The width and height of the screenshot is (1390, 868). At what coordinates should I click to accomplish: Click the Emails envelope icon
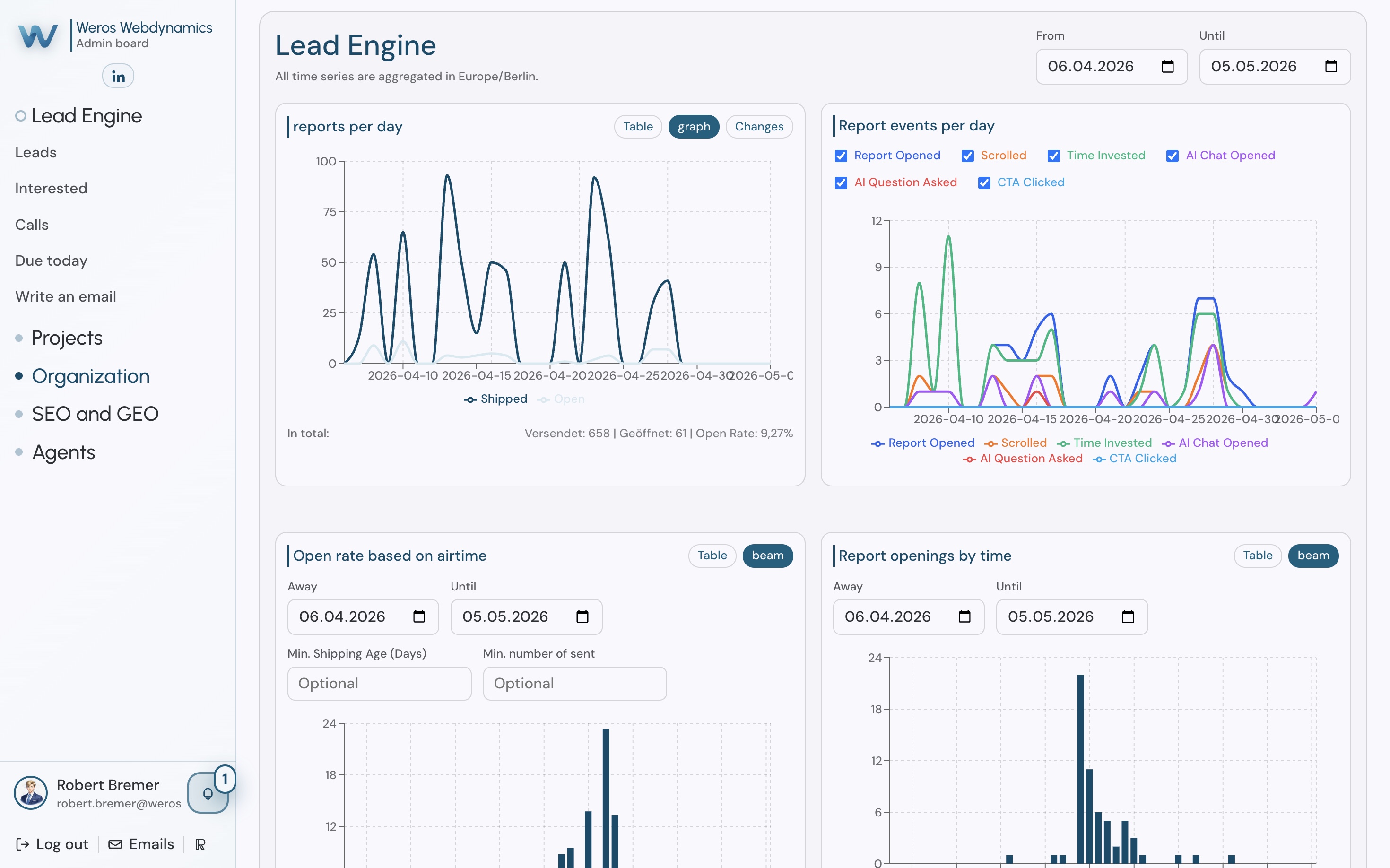point(115,844)
